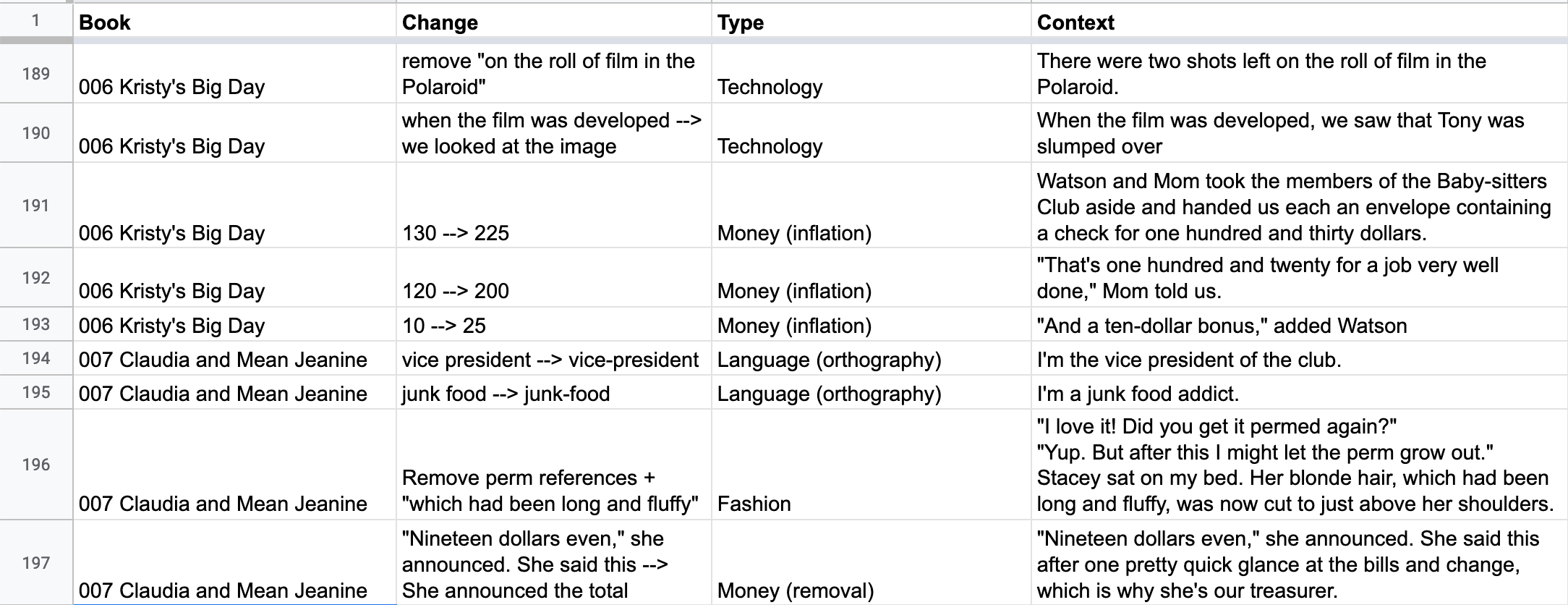Select row header 191
This screenshot has height=605, width=1568.
pos(35,206)
